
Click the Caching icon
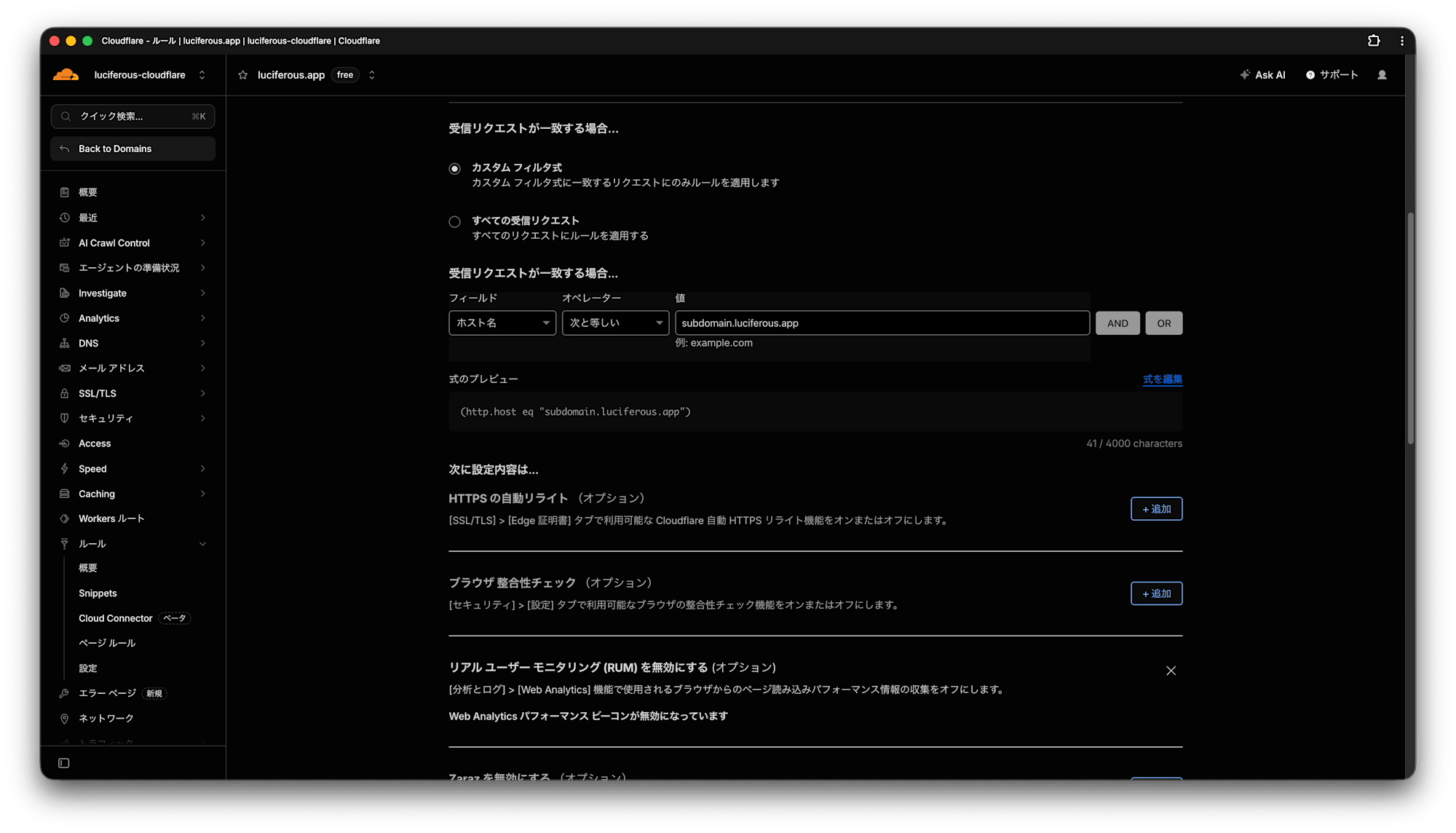pyautogui.click(x=65, y=494)
